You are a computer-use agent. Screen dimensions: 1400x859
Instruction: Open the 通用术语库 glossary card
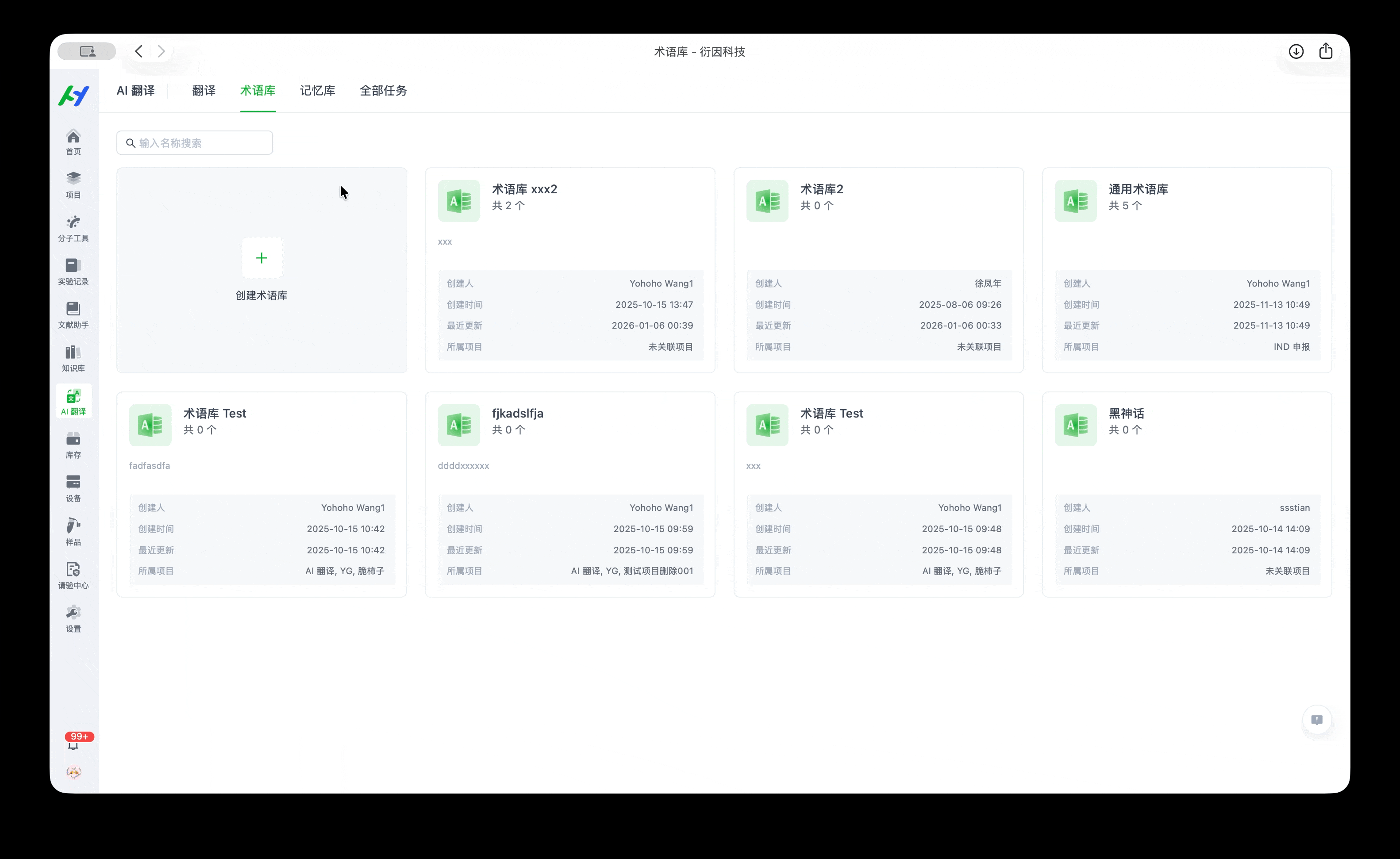(1138, 190)
